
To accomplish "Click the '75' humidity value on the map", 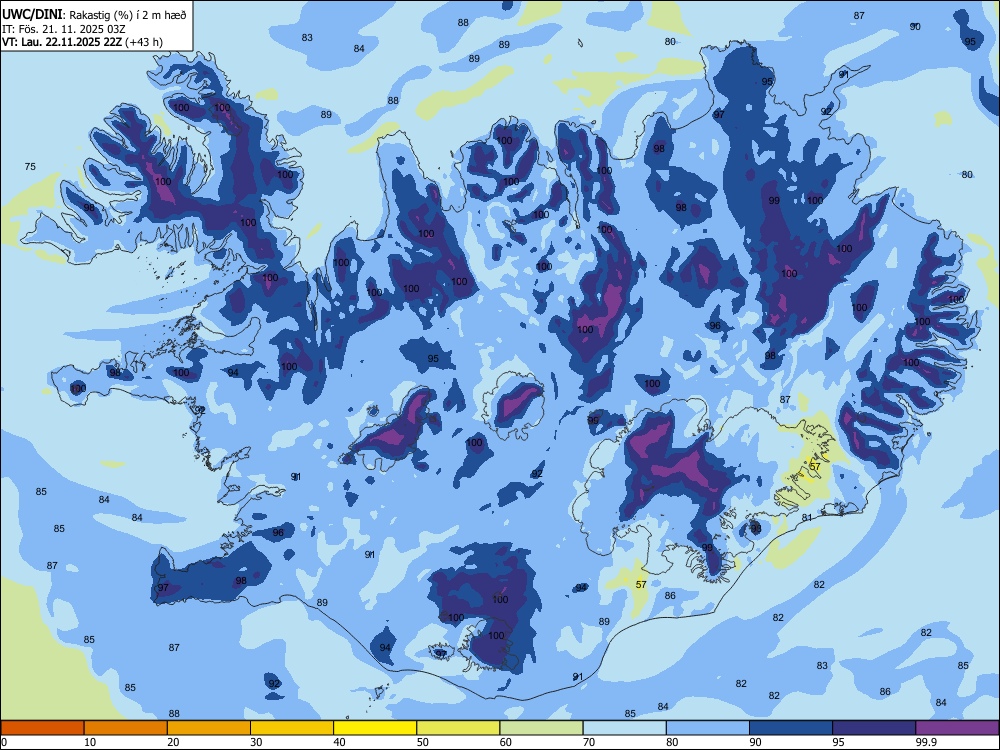I will click(x=30, y=166).
